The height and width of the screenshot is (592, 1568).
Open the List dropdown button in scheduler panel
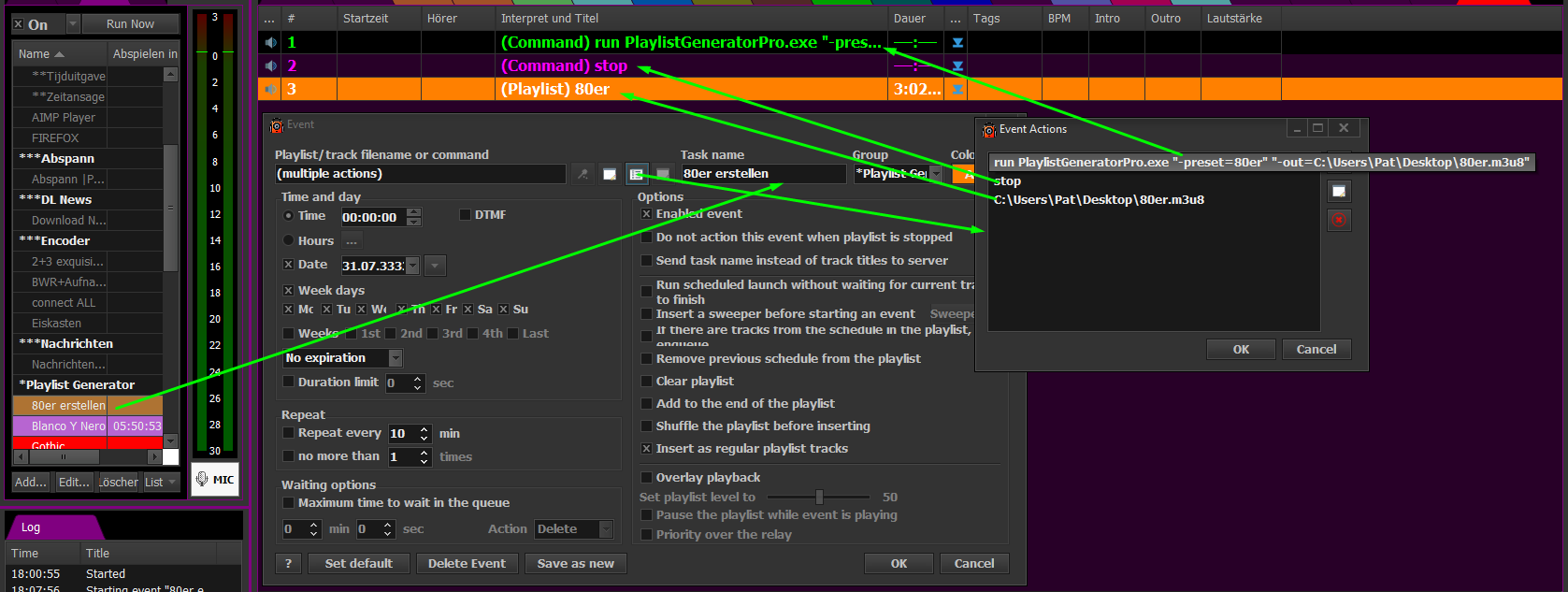(160, 483)
